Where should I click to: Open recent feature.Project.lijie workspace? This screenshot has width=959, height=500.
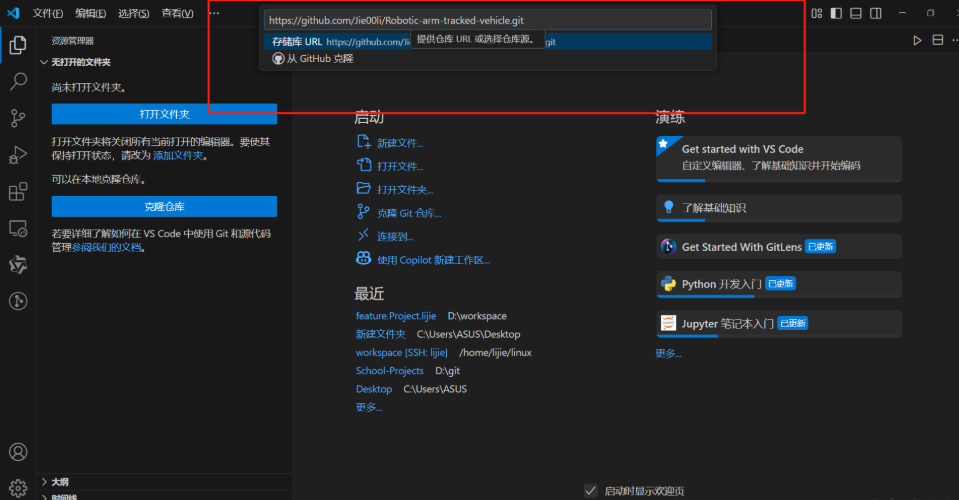[396, 316]
